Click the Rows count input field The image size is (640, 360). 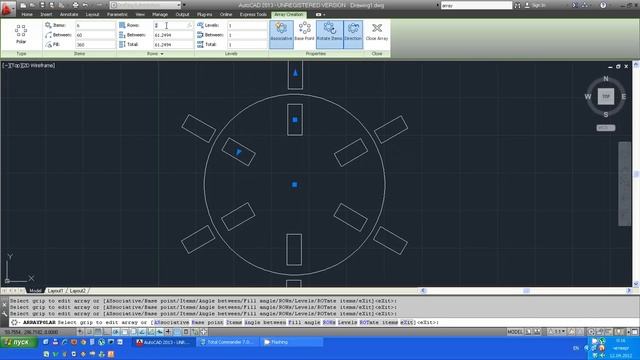click(x=173, y=25)
